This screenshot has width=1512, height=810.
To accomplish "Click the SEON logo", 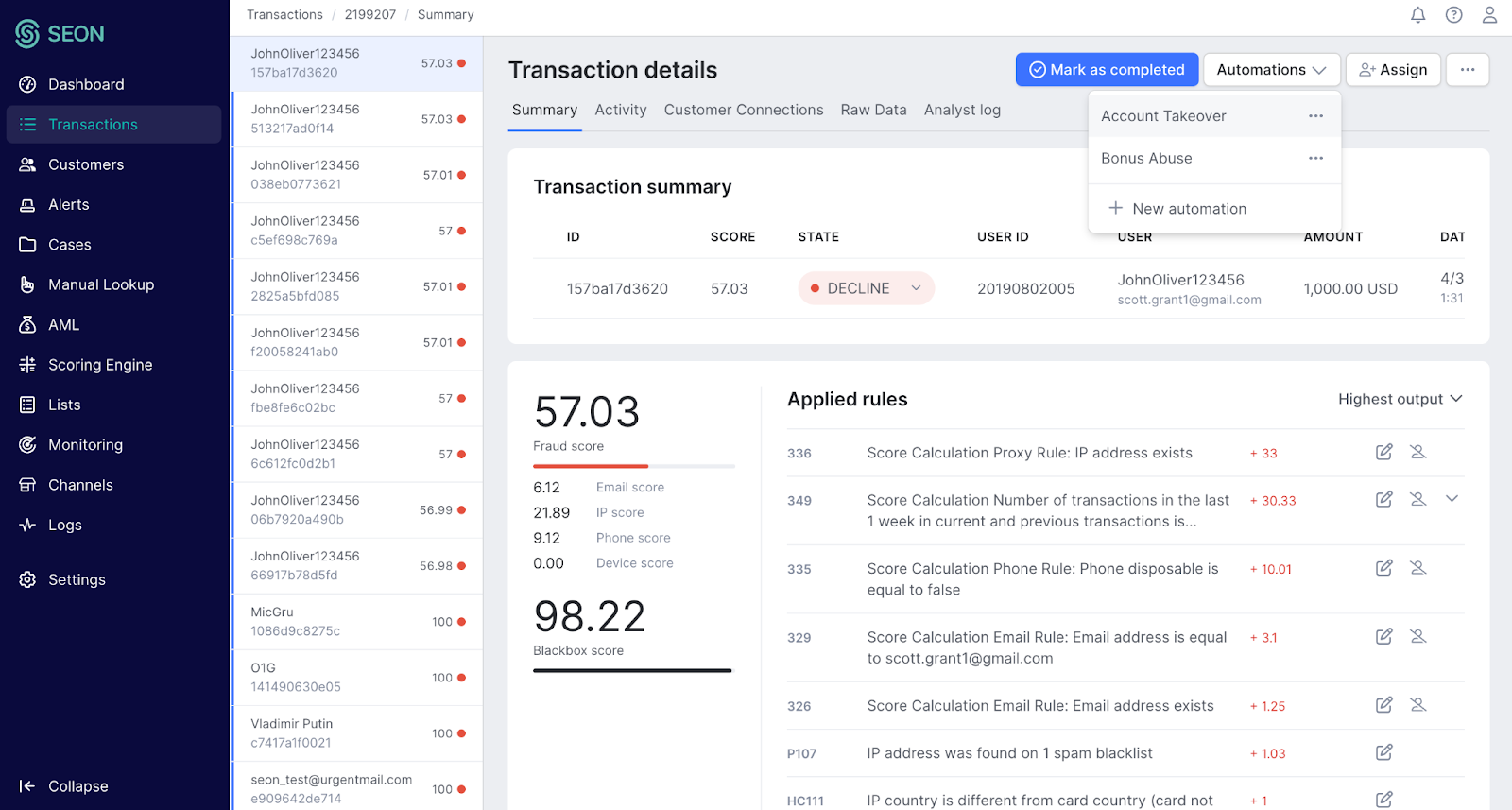I will pos(60,34).
